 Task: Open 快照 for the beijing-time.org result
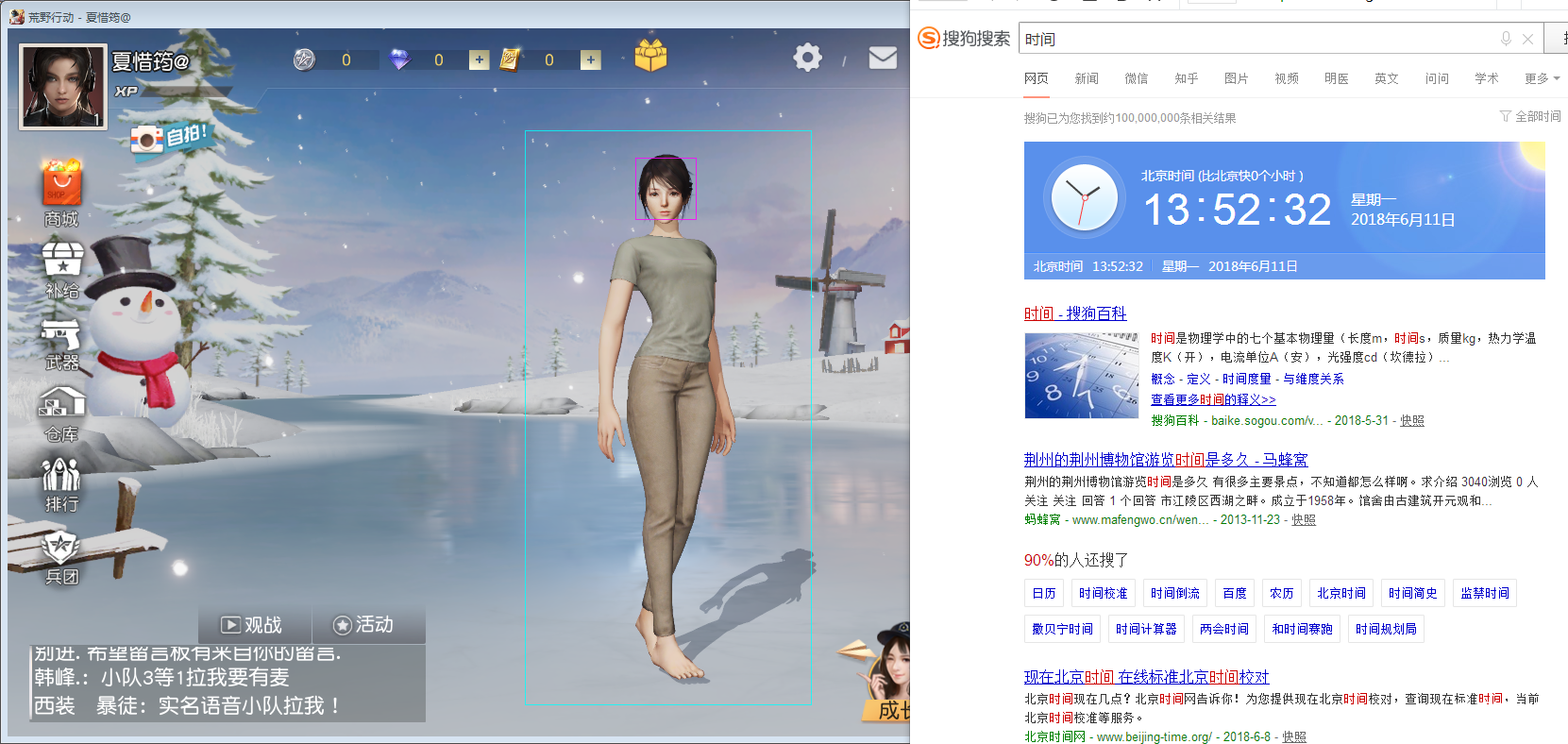pos(1294,737)
